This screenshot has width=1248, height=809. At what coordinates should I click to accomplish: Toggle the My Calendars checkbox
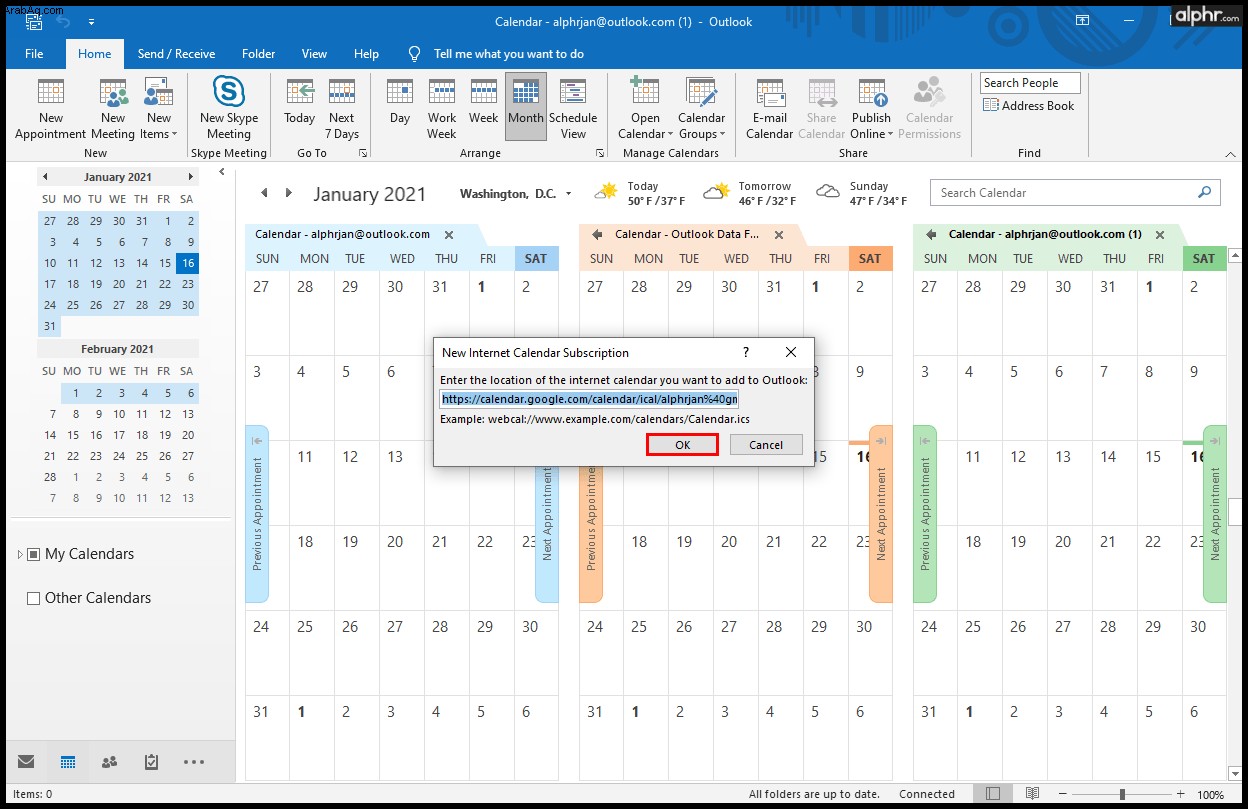coord(33,554)
